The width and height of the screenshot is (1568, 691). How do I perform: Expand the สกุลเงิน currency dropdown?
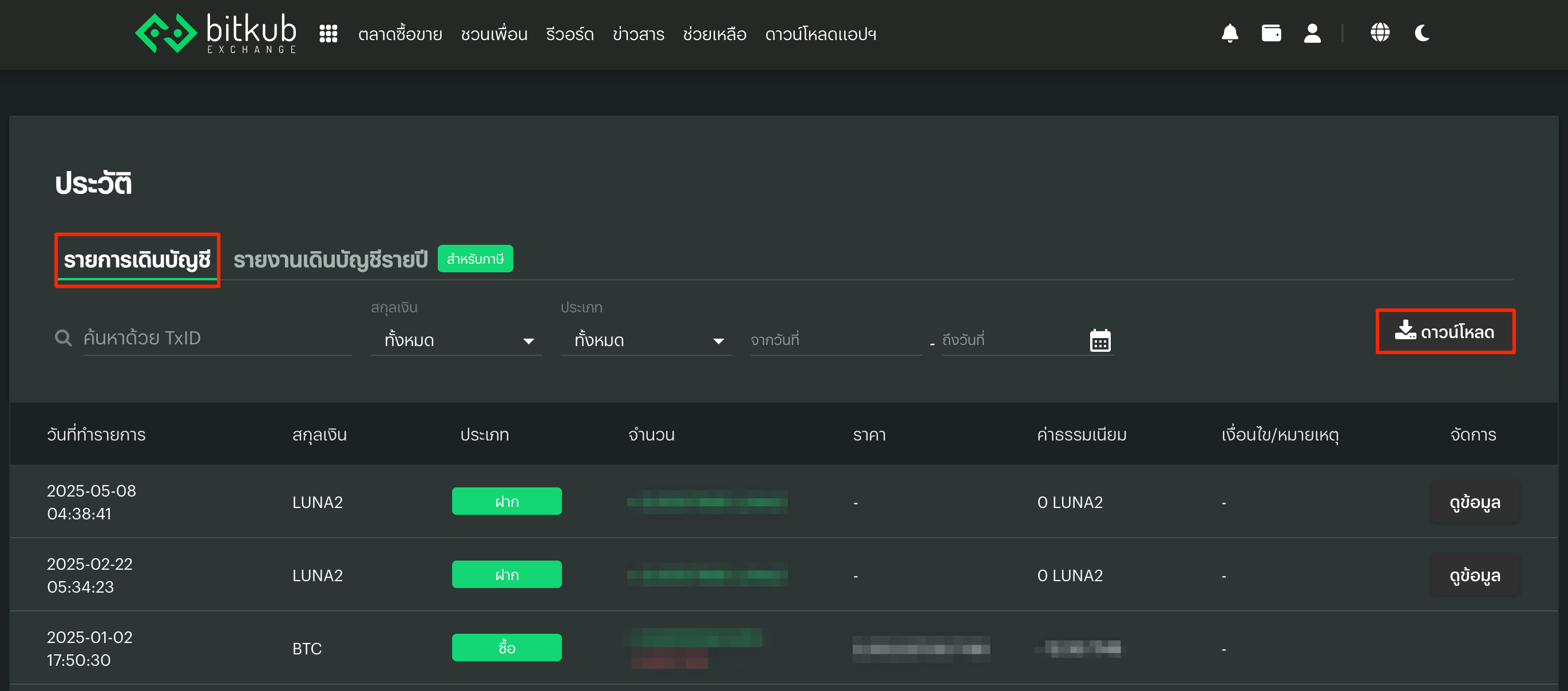pos(457,340)
